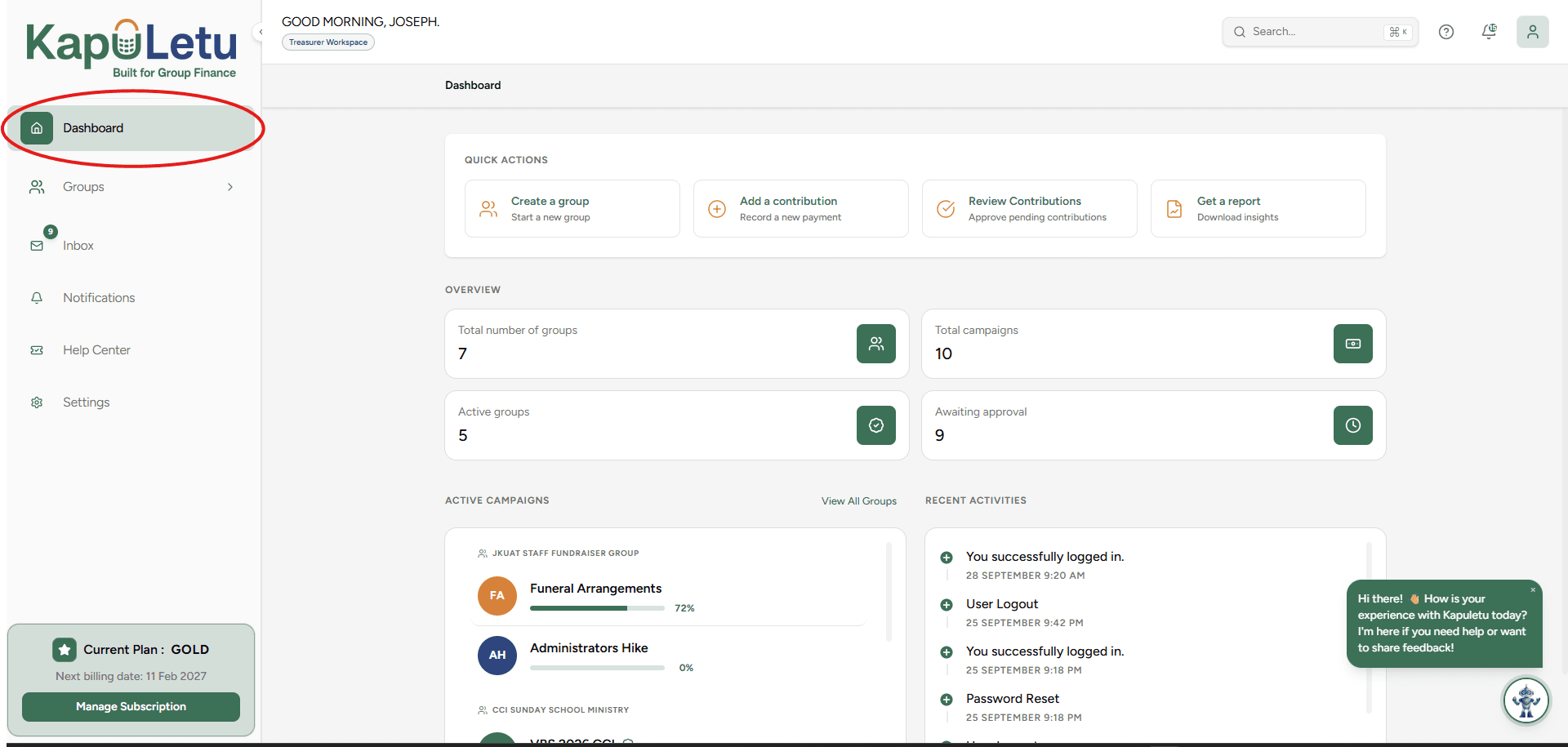Collapse the sidebar with the arrow toggle
Image resolution: width=1568 pixels, height=747 pixels.
click(x=261, y=32)
